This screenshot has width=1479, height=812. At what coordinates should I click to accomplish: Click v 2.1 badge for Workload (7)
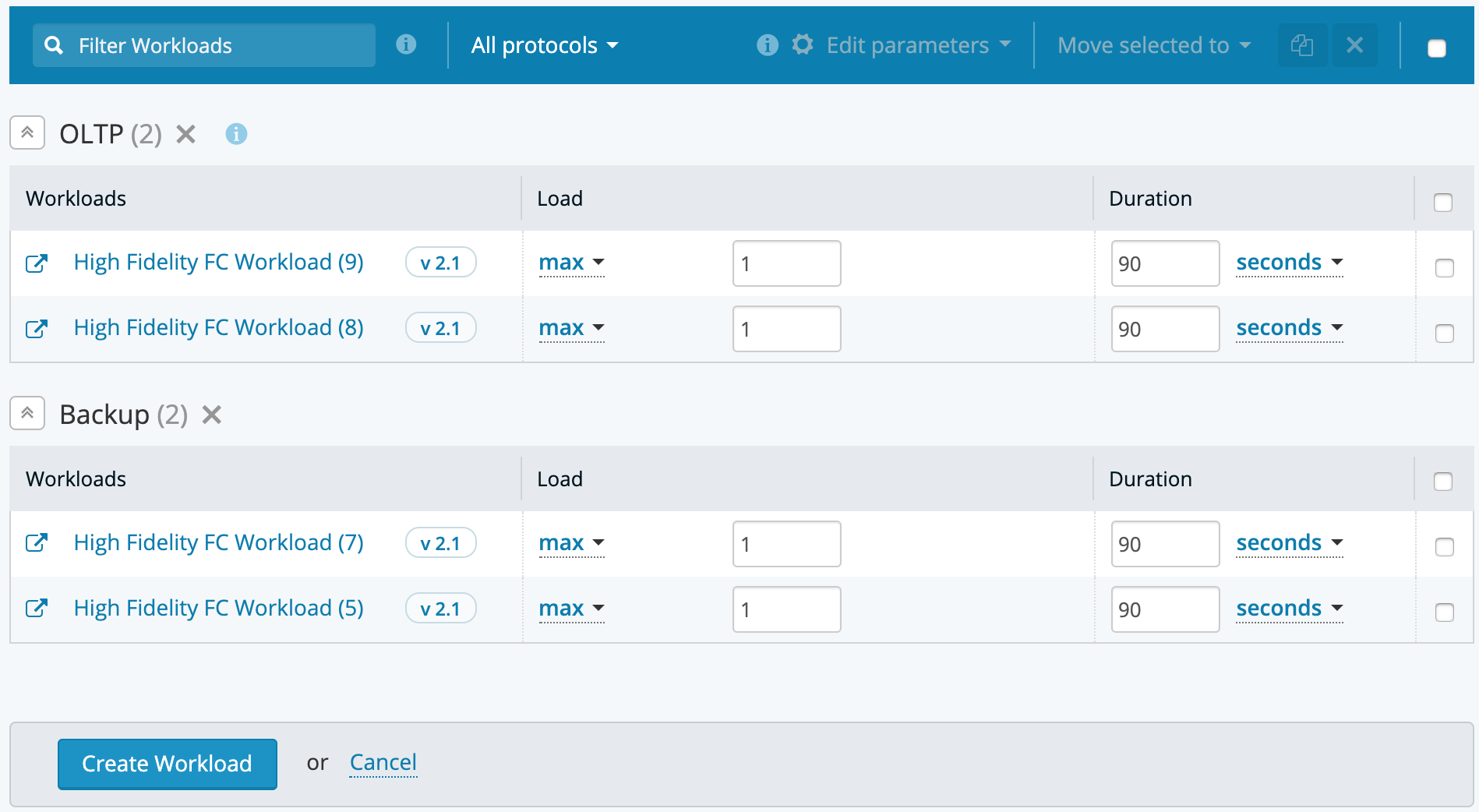click(x=440, y=543)
